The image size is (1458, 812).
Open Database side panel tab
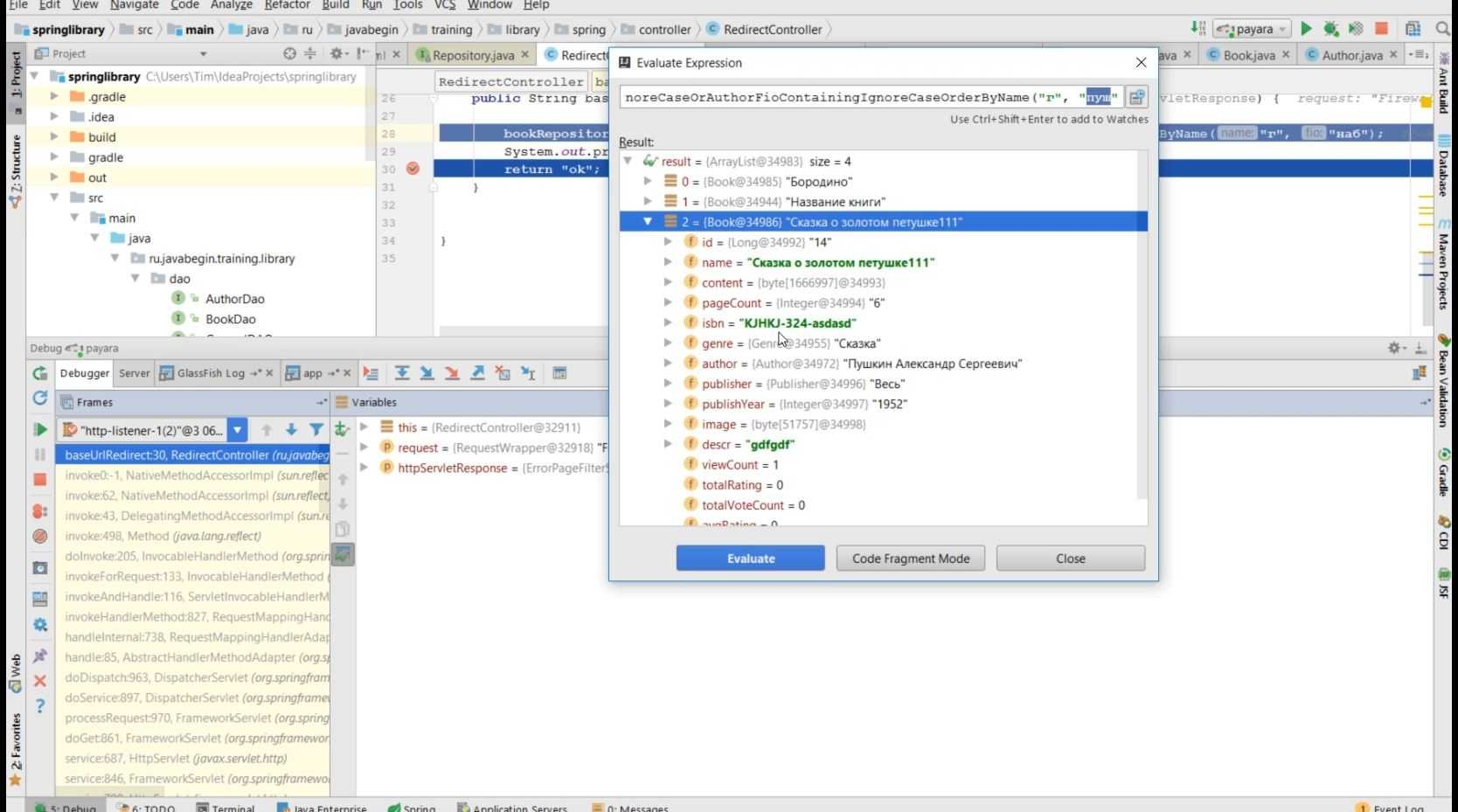(1443, 166)
